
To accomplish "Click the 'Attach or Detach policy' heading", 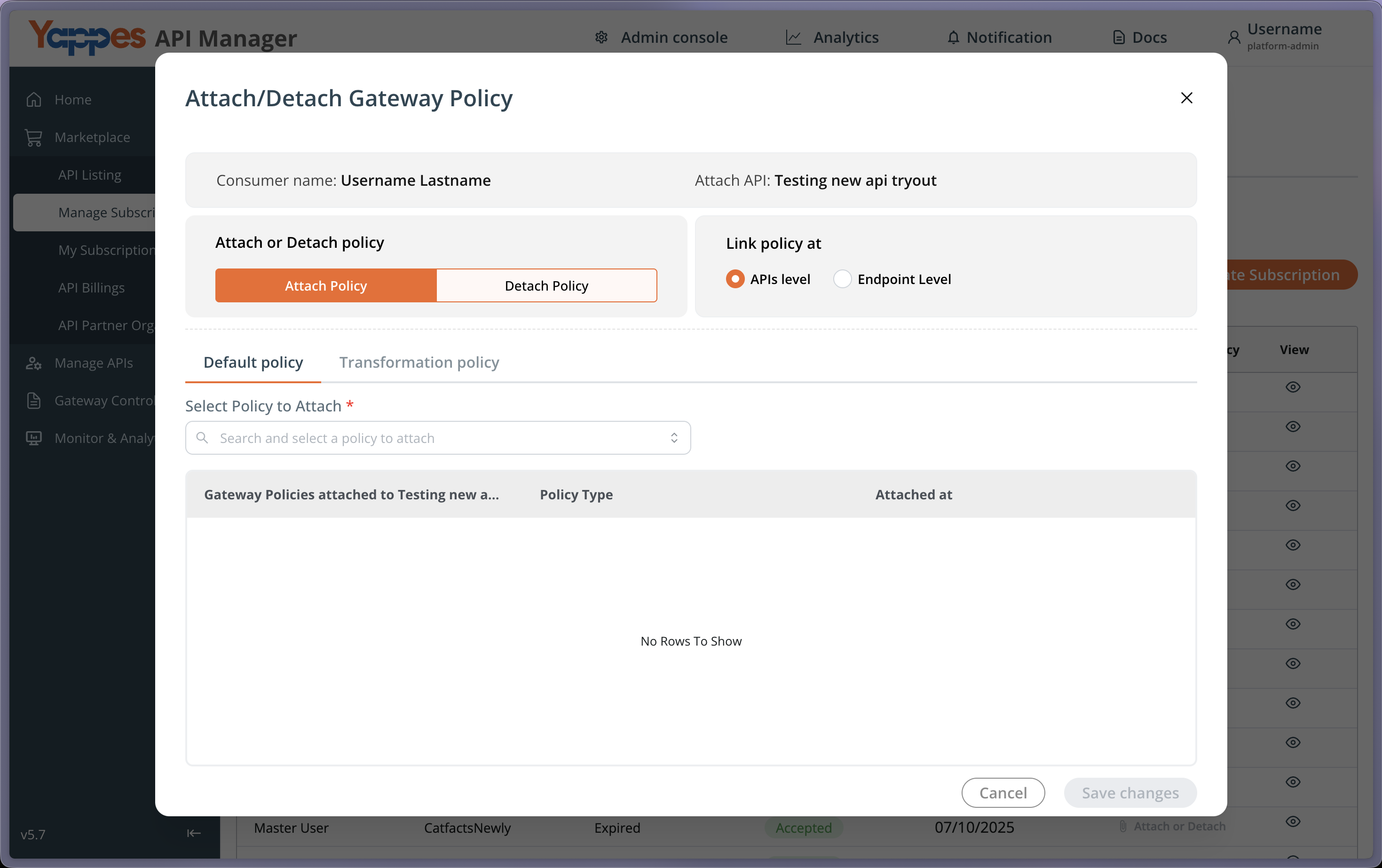I will [x=300, y=242].
